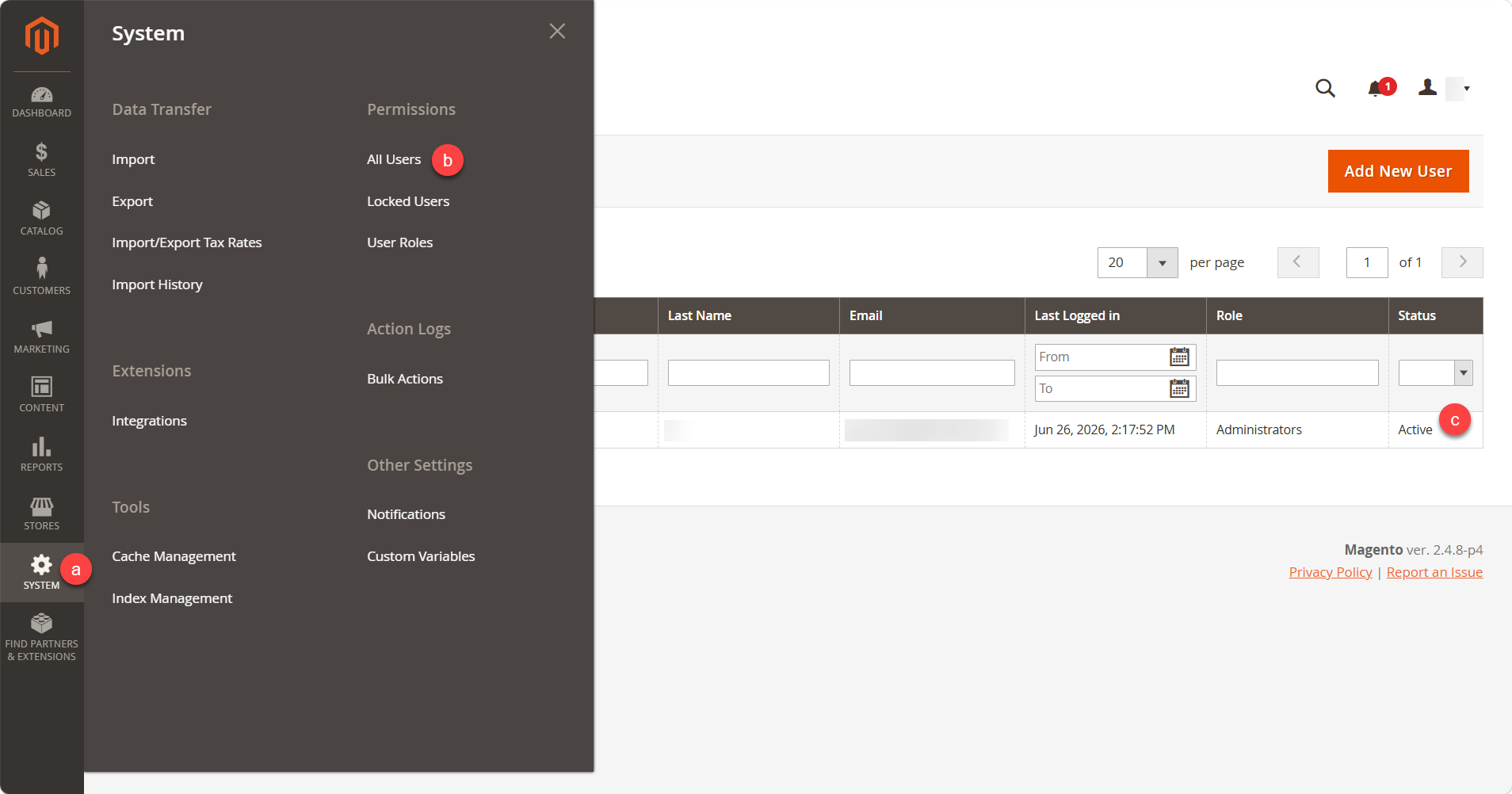Open Find Partners & Extensions
1512x794 pixels.
pyautogui.click(x=41, y=636)
